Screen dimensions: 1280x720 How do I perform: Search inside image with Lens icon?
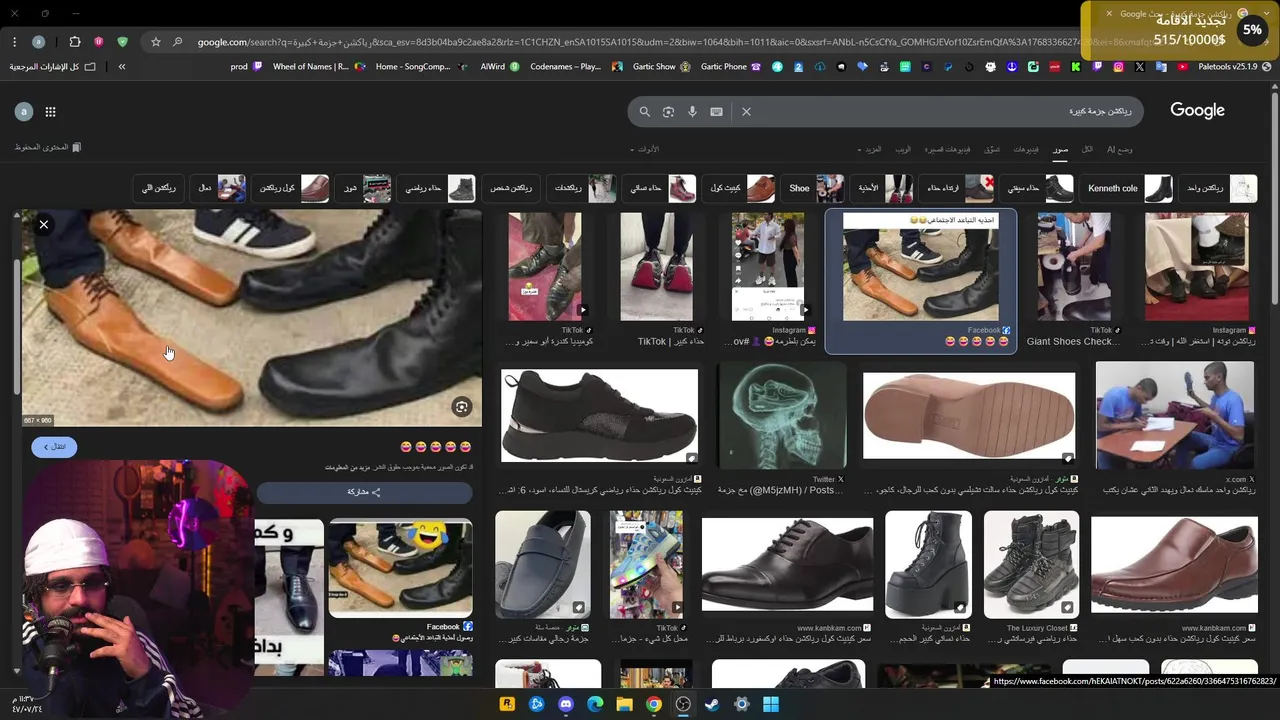coord(461,406)
